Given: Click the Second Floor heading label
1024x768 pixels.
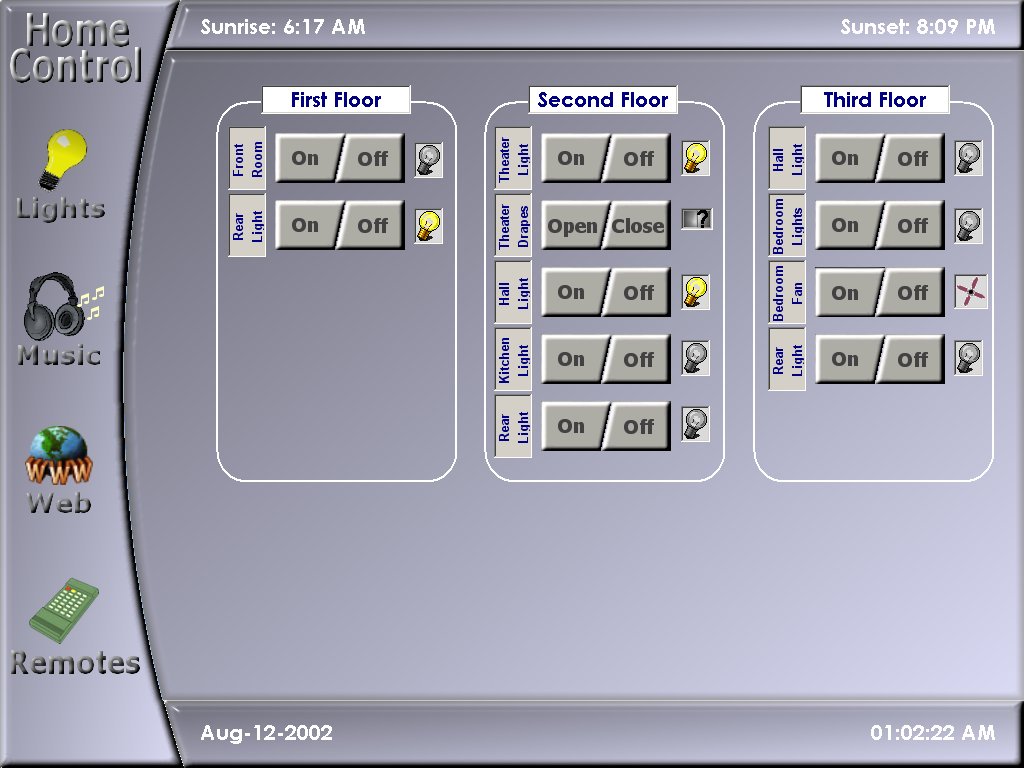Looking at the screenshot, I should [603, 100].
